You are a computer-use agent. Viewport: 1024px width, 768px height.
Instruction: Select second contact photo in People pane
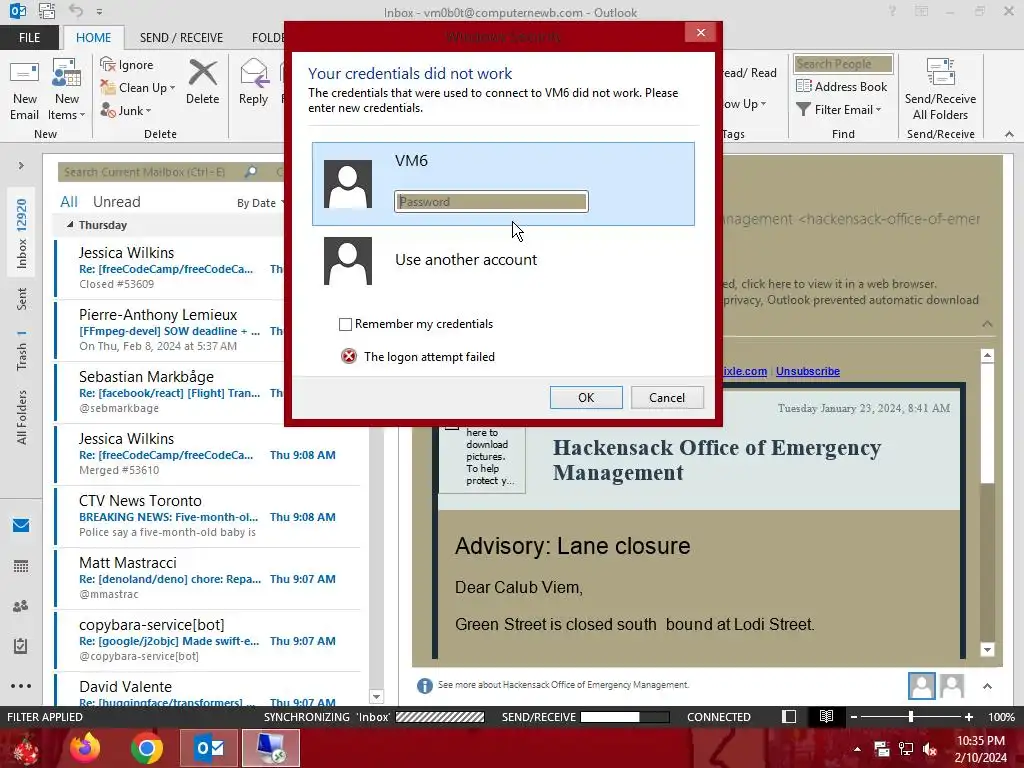(x=952, y=686)
